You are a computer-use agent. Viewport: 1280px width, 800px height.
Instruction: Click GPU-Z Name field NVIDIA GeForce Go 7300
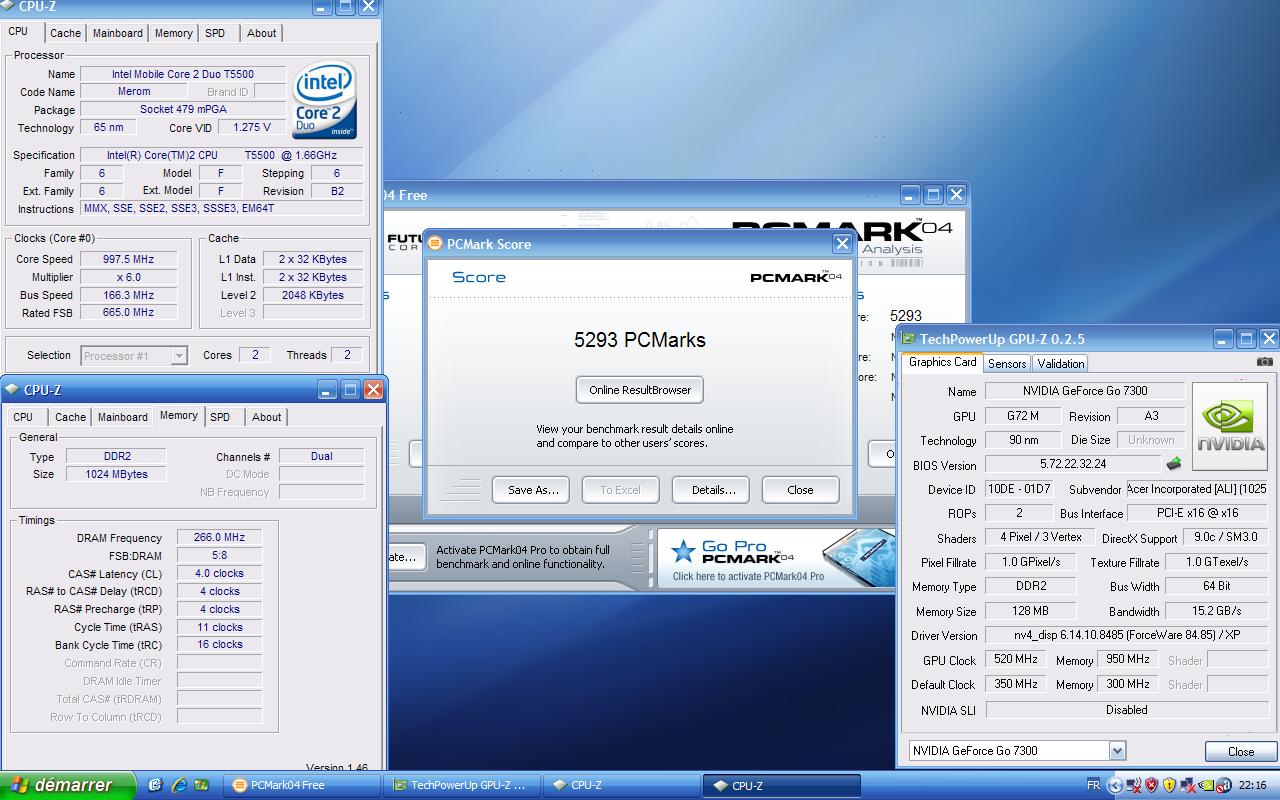pyautogui.click(x=1085, y=391)
